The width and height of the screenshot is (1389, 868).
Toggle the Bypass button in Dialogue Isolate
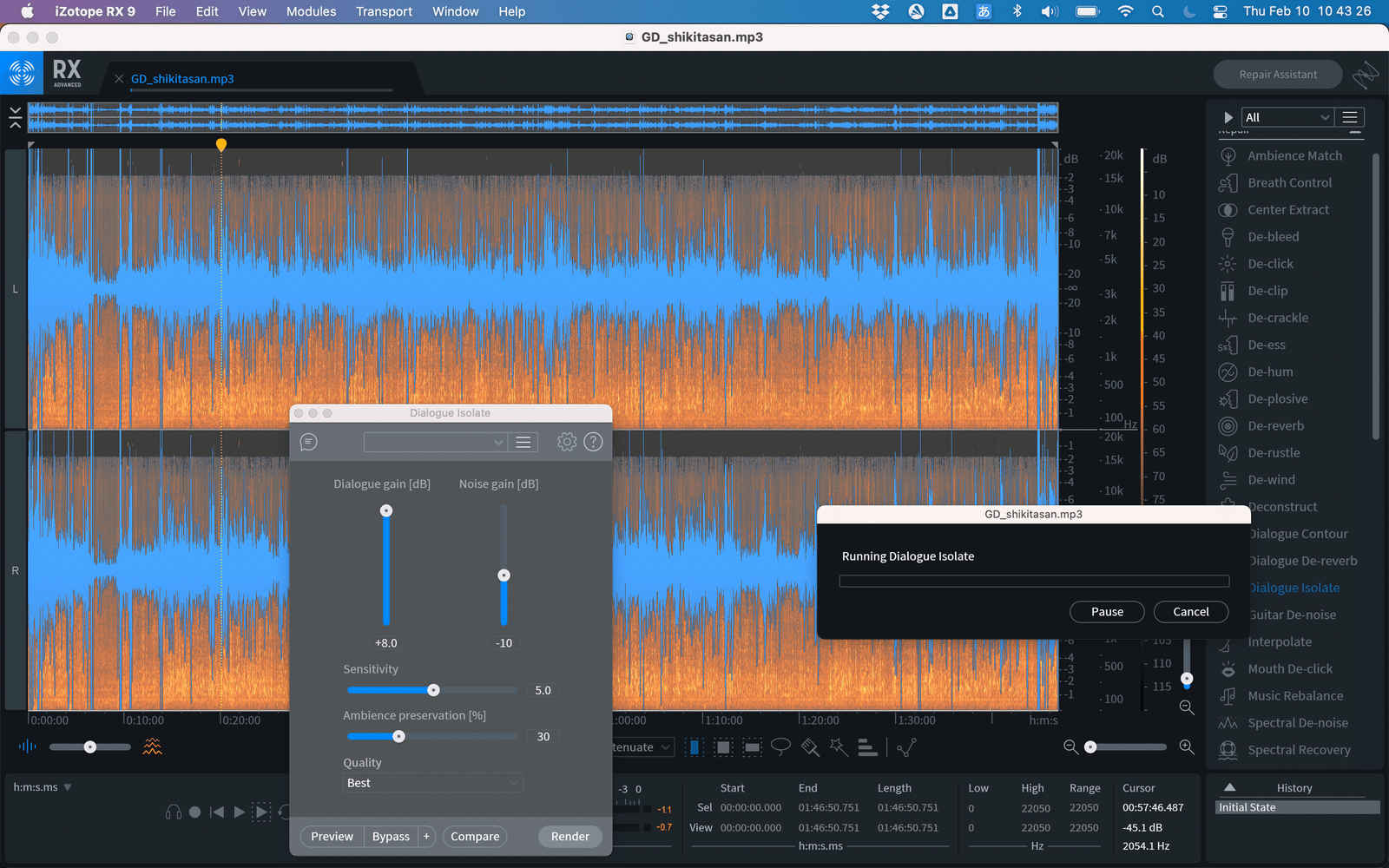click(x=391, y=836)
